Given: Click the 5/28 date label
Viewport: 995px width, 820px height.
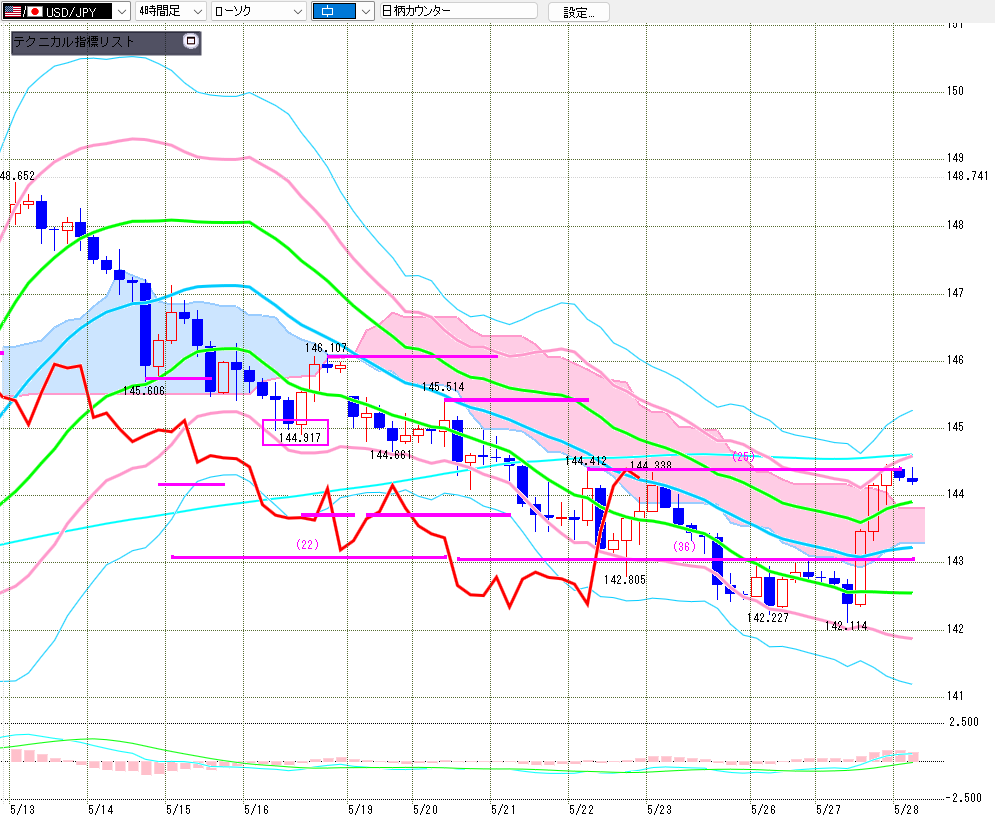Looking at the screenshot, I should pos(906,809).
